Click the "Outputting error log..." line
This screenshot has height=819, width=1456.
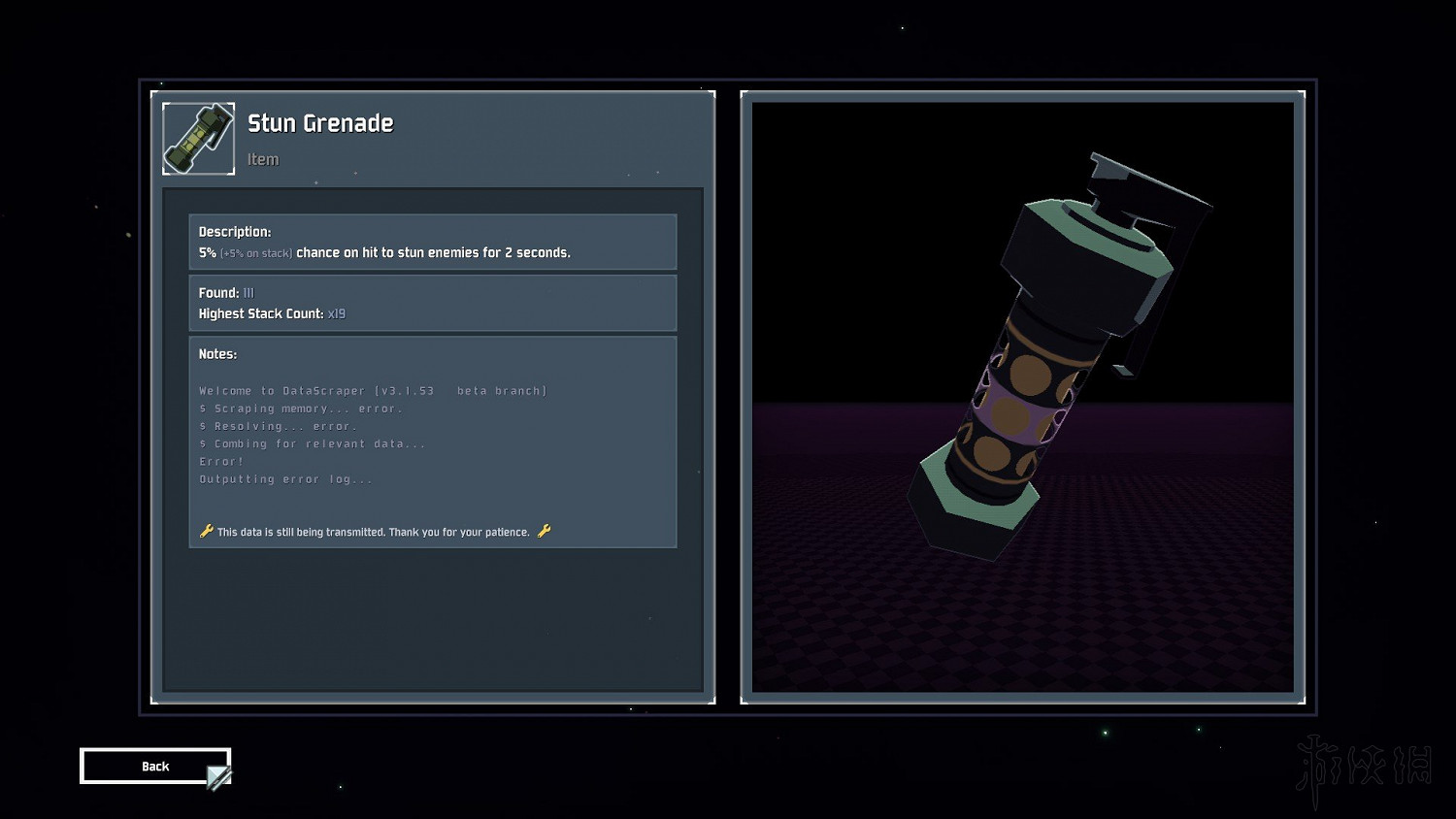(x=285, y=479)
